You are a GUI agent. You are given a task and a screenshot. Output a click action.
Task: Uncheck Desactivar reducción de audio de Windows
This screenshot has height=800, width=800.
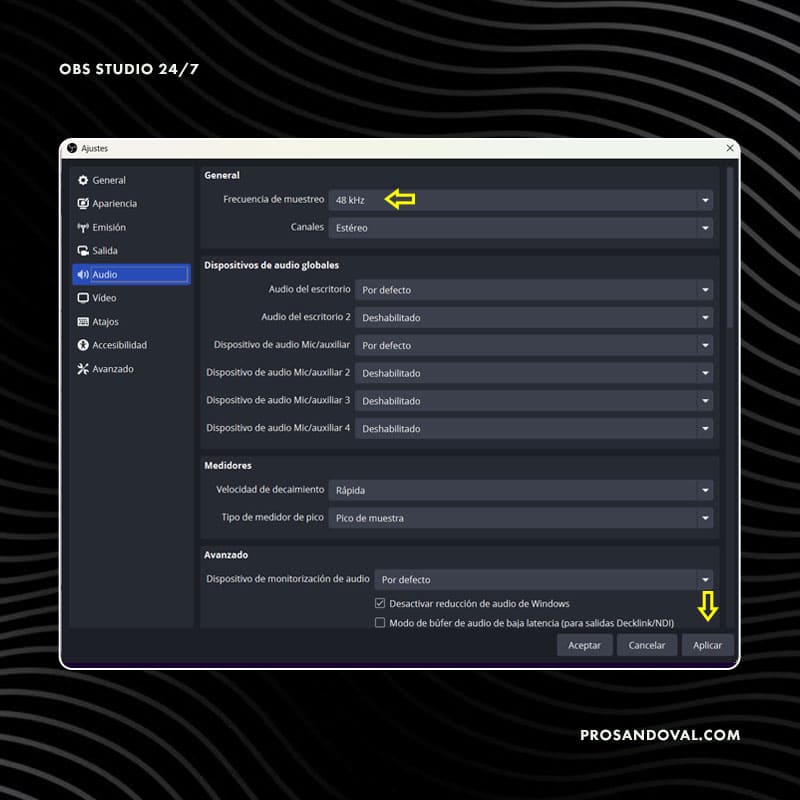tap(380, 603)
